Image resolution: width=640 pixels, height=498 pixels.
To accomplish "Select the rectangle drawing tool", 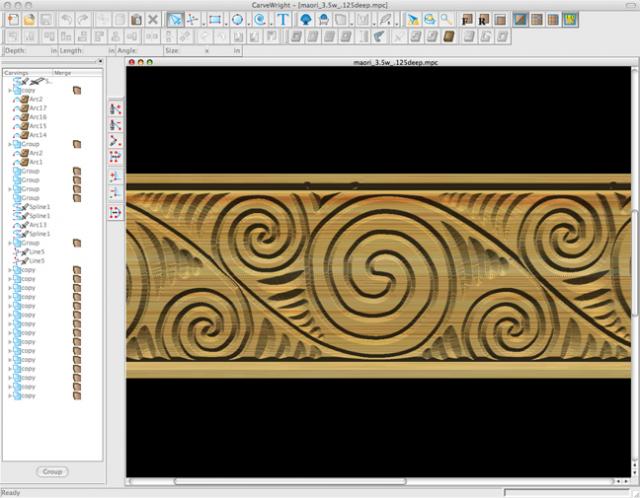I will click(215, 19).
